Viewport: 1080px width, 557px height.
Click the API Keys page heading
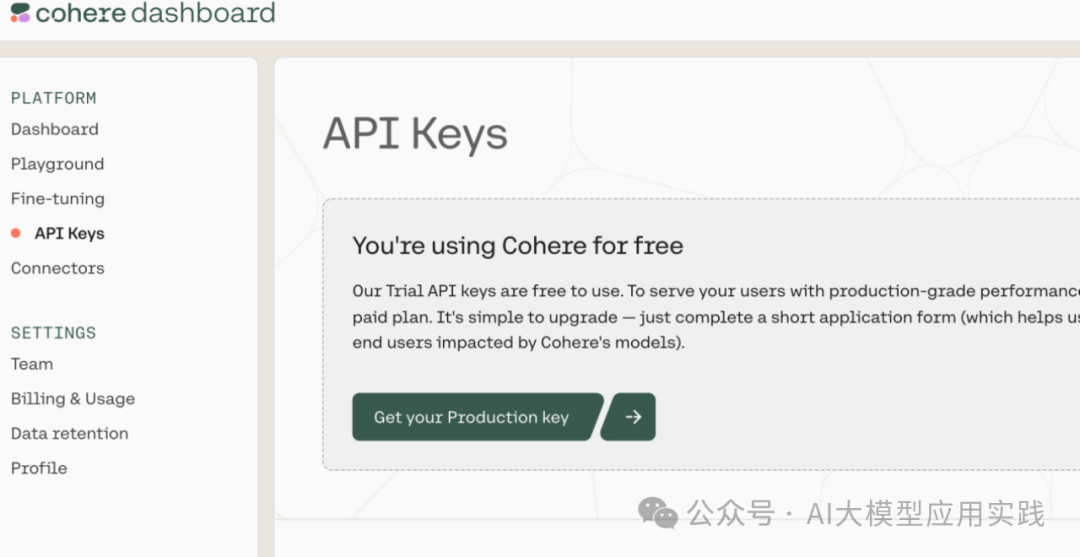click(415, 134)
